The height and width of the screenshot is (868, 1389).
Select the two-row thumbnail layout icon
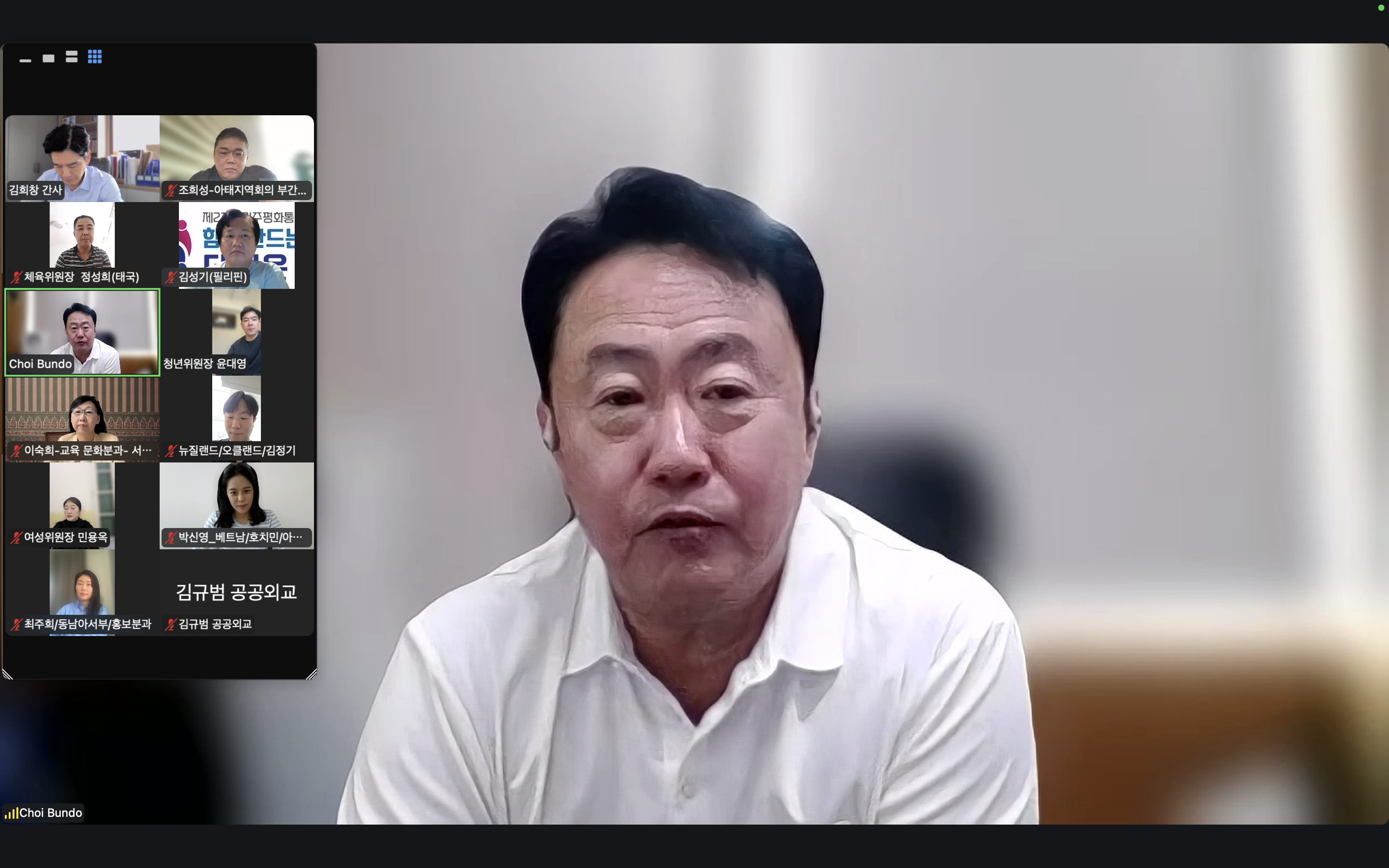coord(72,57)
